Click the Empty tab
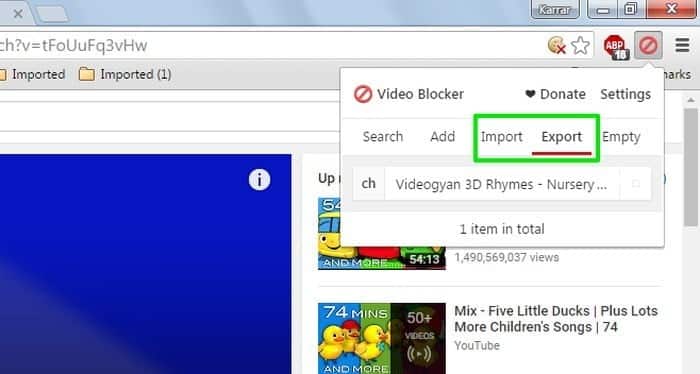 point(621,137)
